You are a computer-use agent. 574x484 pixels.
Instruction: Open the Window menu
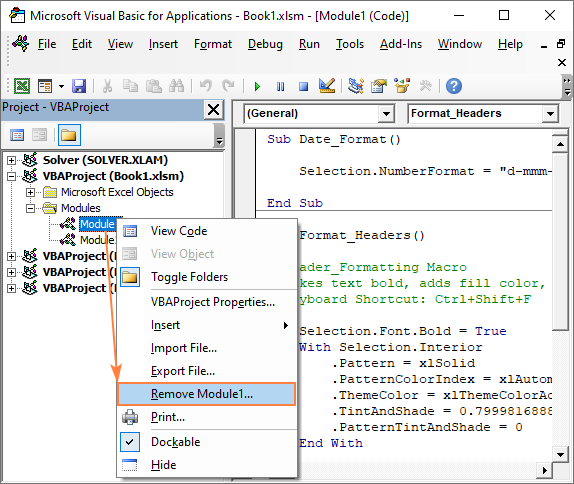pos(460,44)
